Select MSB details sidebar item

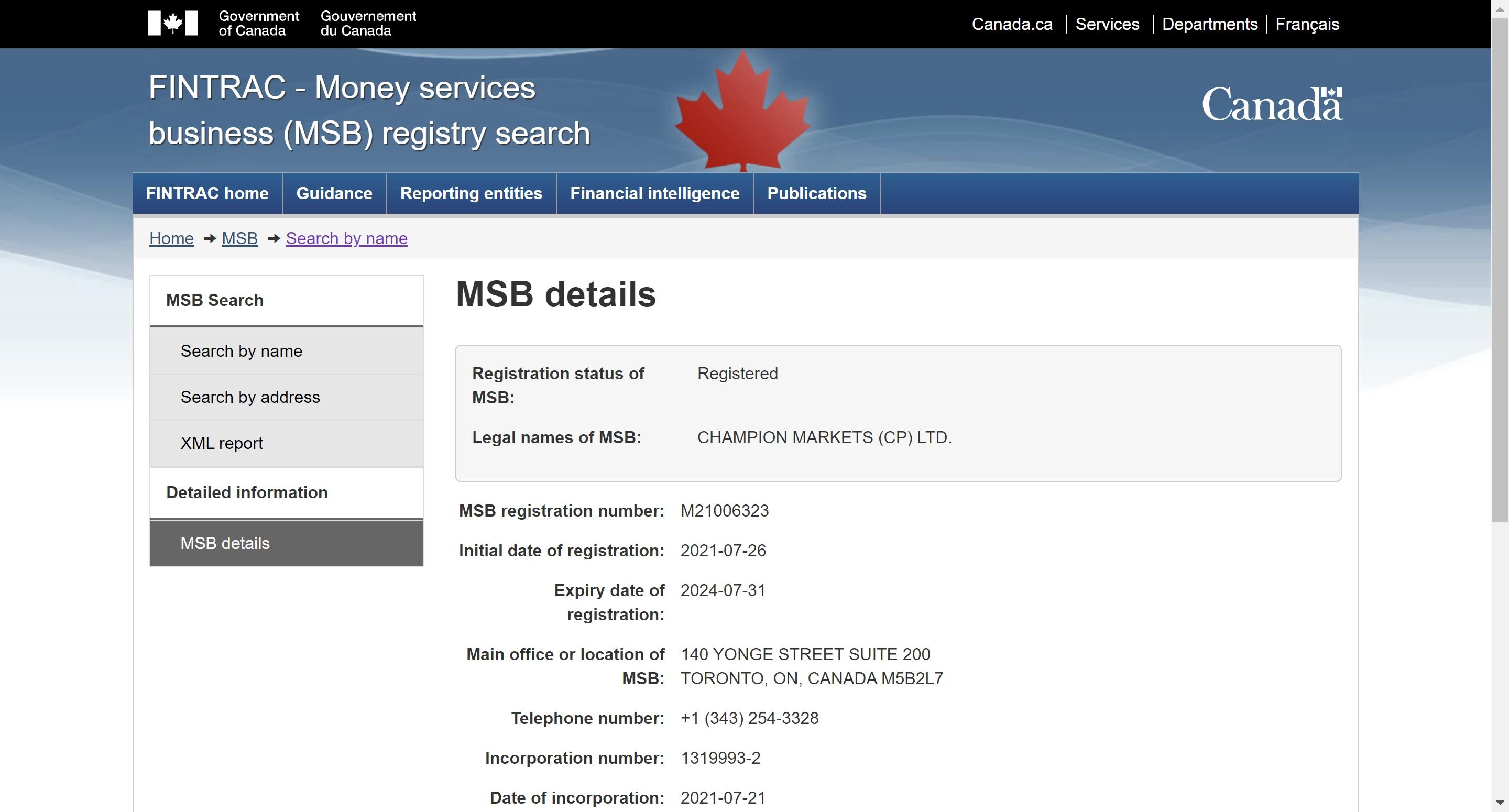pos(287,543)
